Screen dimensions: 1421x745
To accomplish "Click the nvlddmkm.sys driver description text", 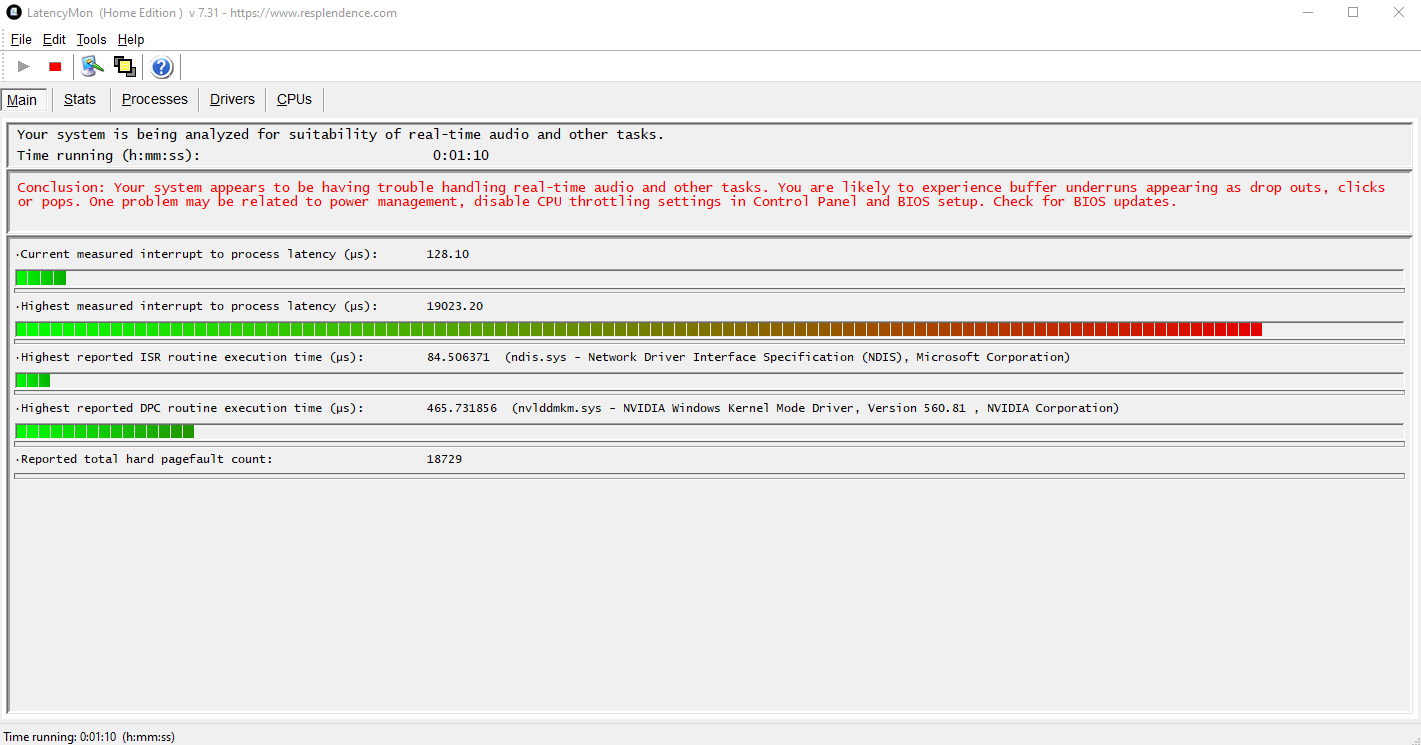I will tap(815, 408).
